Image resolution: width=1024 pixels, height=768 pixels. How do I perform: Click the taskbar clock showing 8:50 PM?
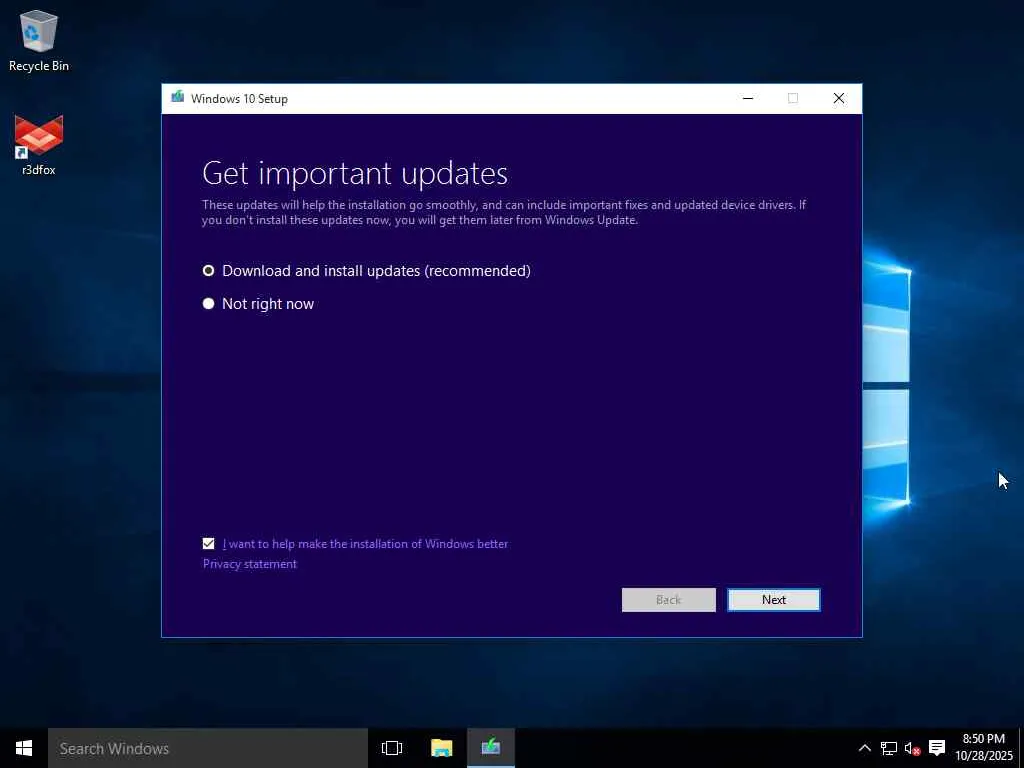pyautogui.click(x=984, y=748)
